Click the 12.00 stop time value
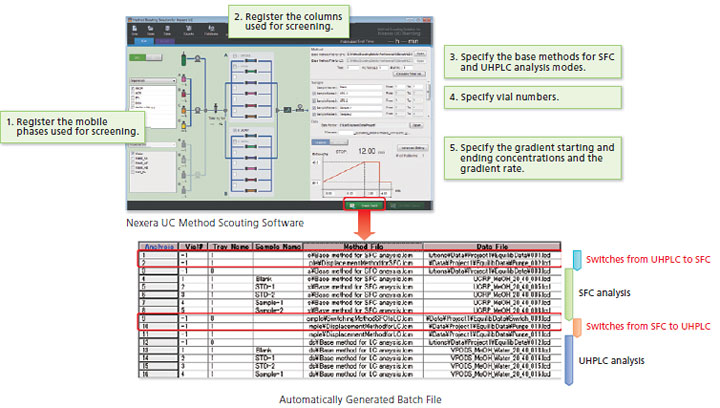Screen dimensions: 720x408 366,151
